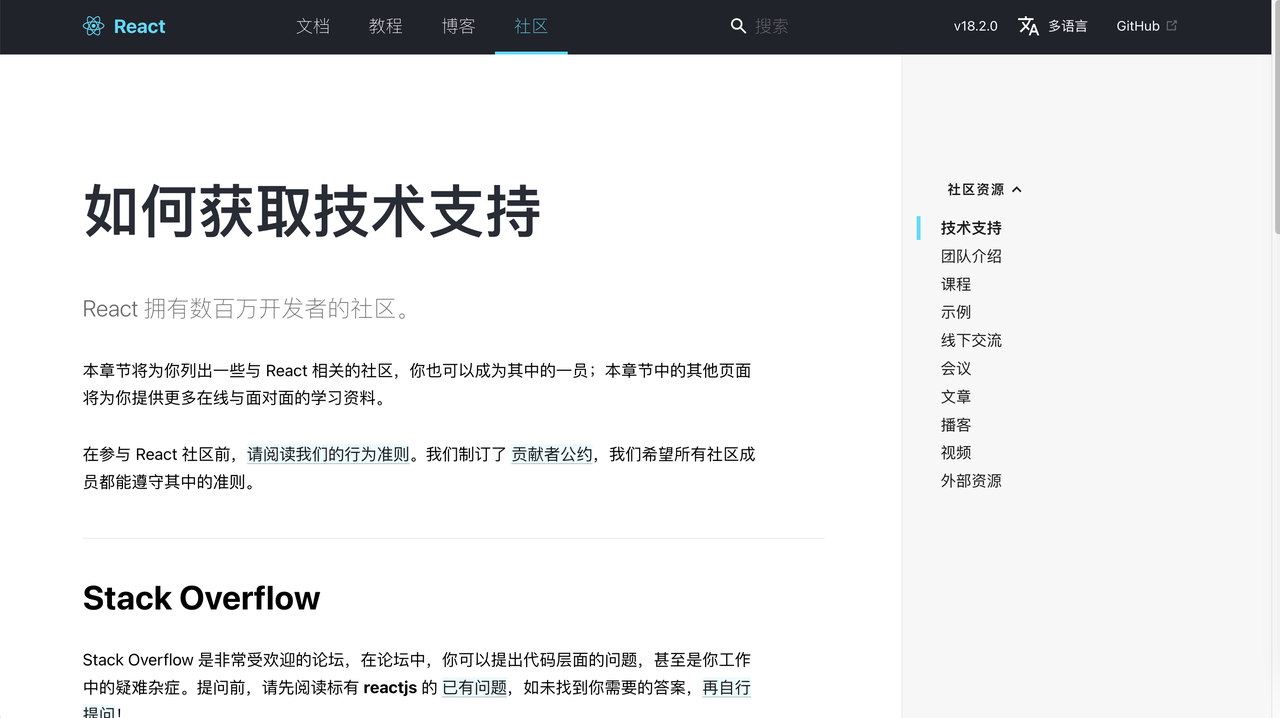
Task: Select 播客 in the sidebar
Action: [956, 424]
